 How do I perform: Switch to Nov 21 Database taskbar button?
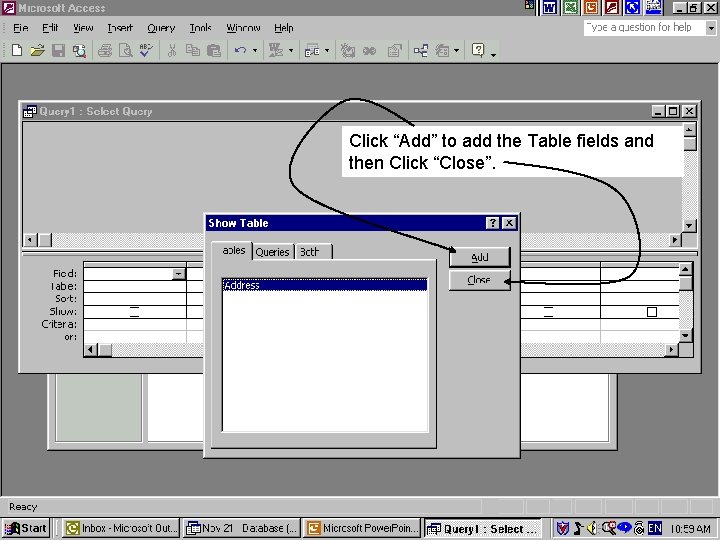242,529
